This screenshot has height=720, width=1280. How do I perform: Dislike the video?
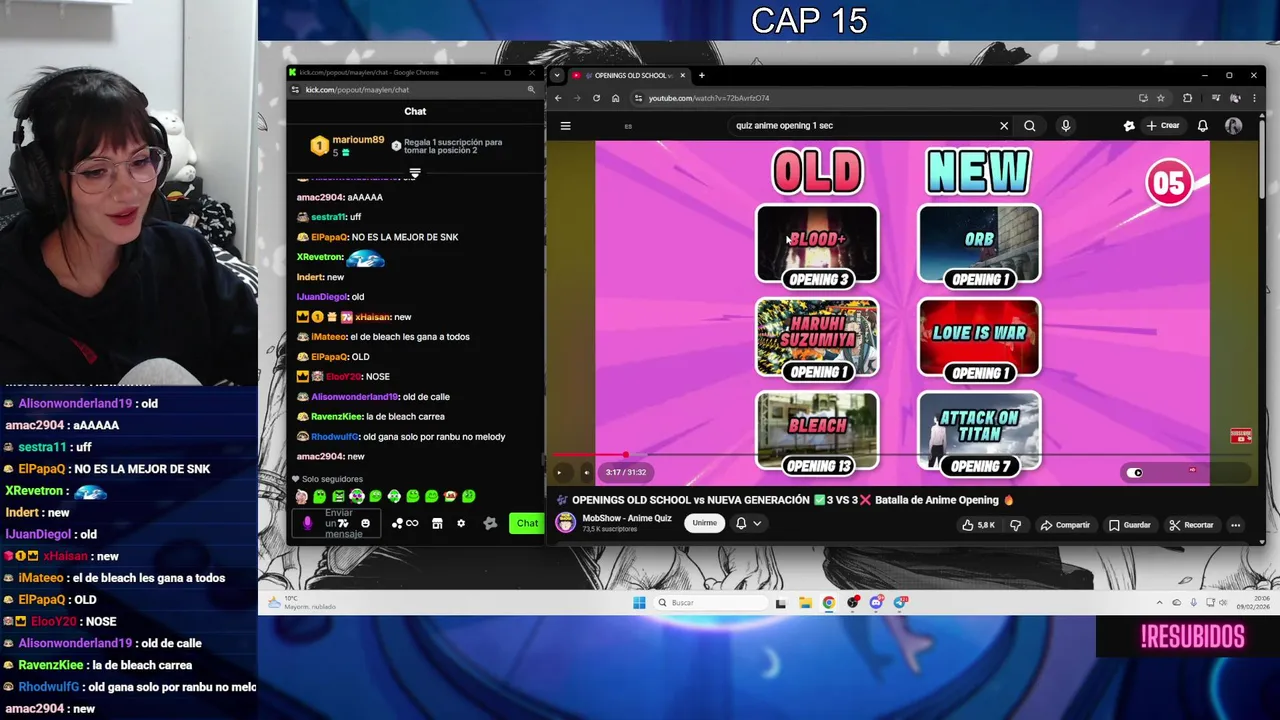coord(1015,525)
